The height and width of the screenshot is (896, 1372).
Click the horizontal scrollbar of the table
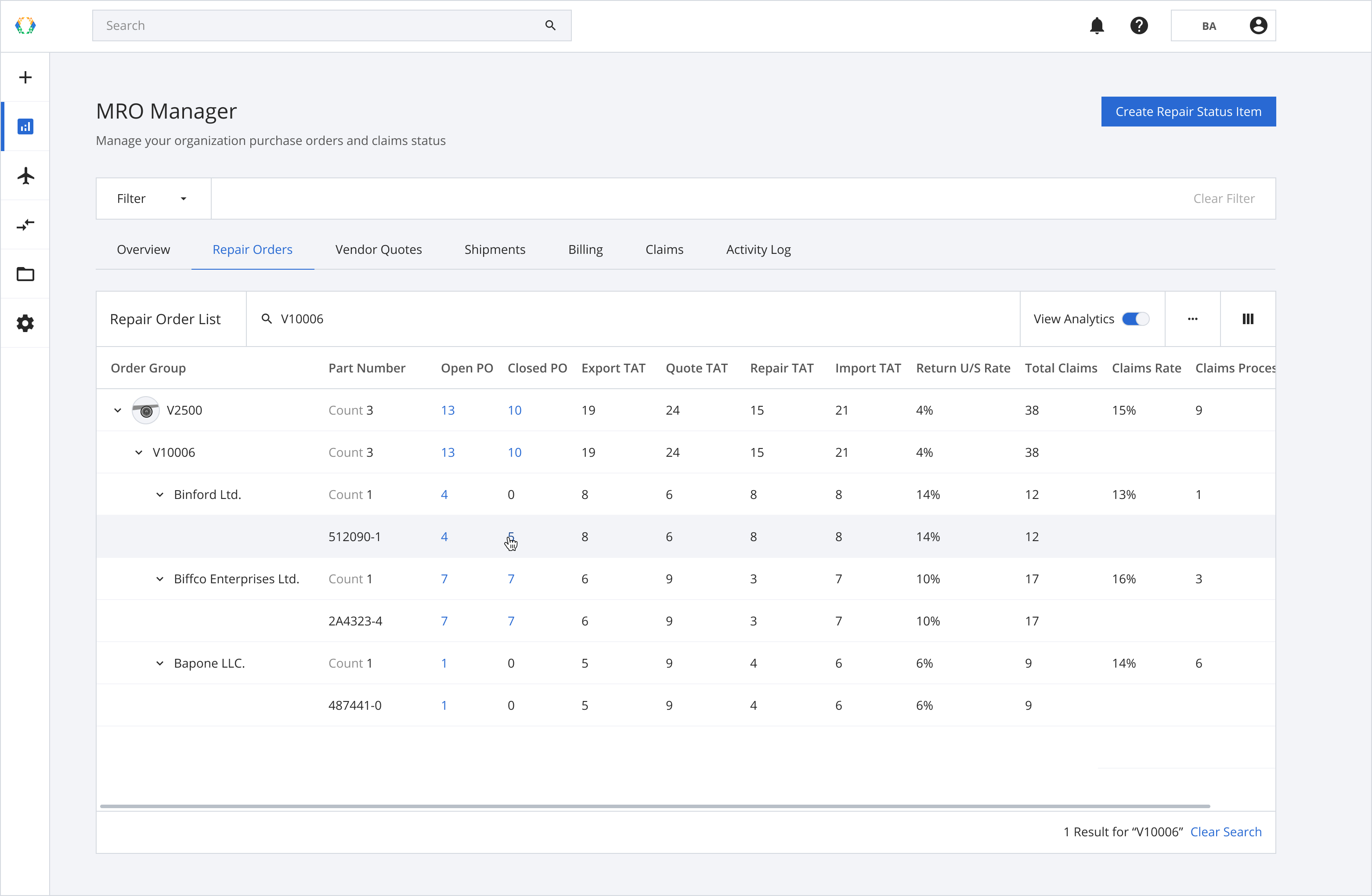point(655,806)
